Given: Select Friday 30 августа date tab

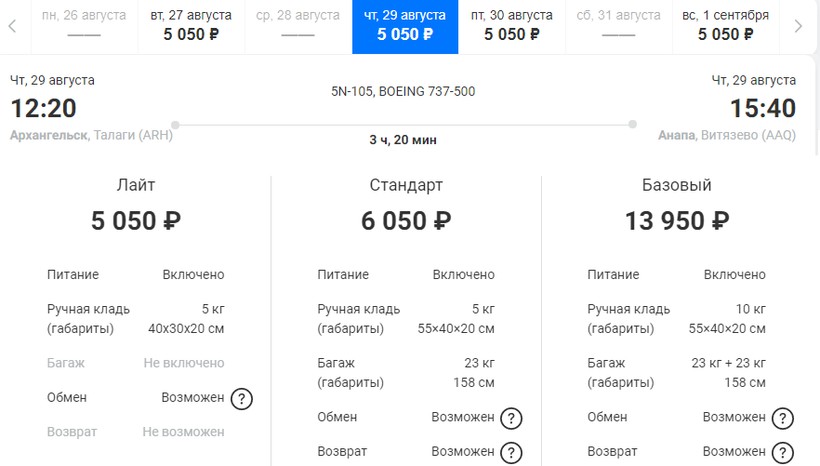Looking at the screenshot, I should click(511, 26).
